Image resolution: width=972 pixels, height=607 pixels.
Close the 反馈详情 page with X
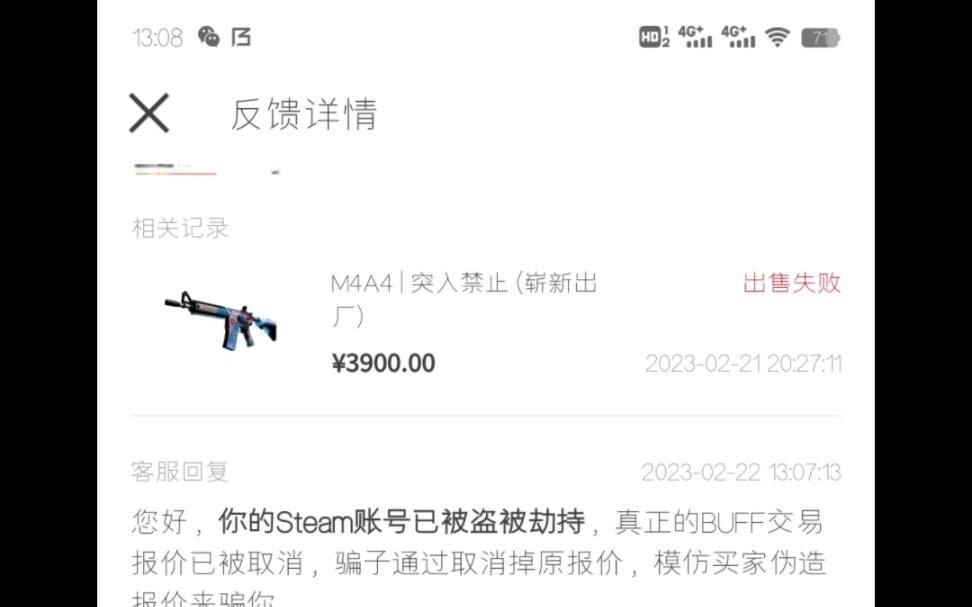point(149,113)
